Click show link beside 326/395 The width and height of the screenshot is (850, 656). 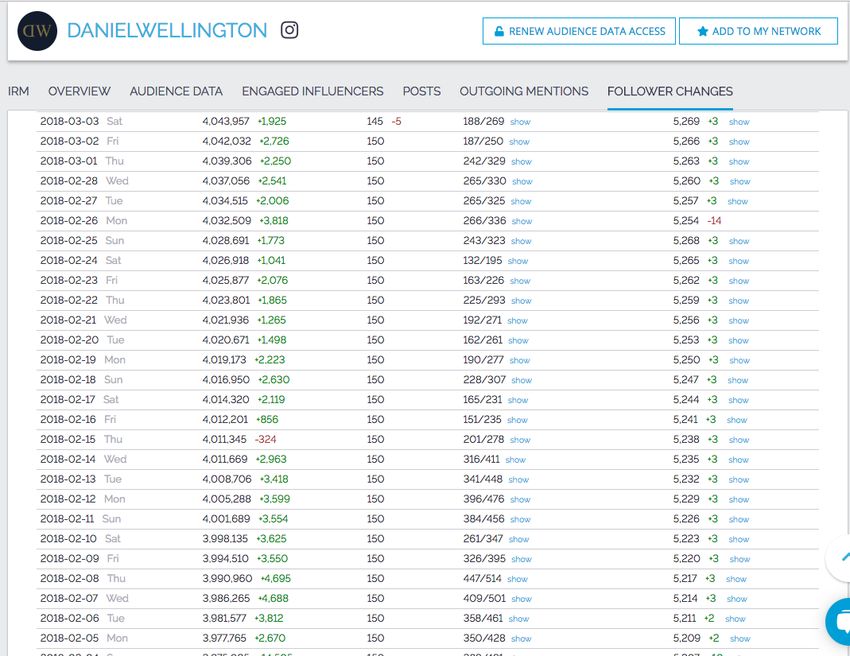[521, 559]
